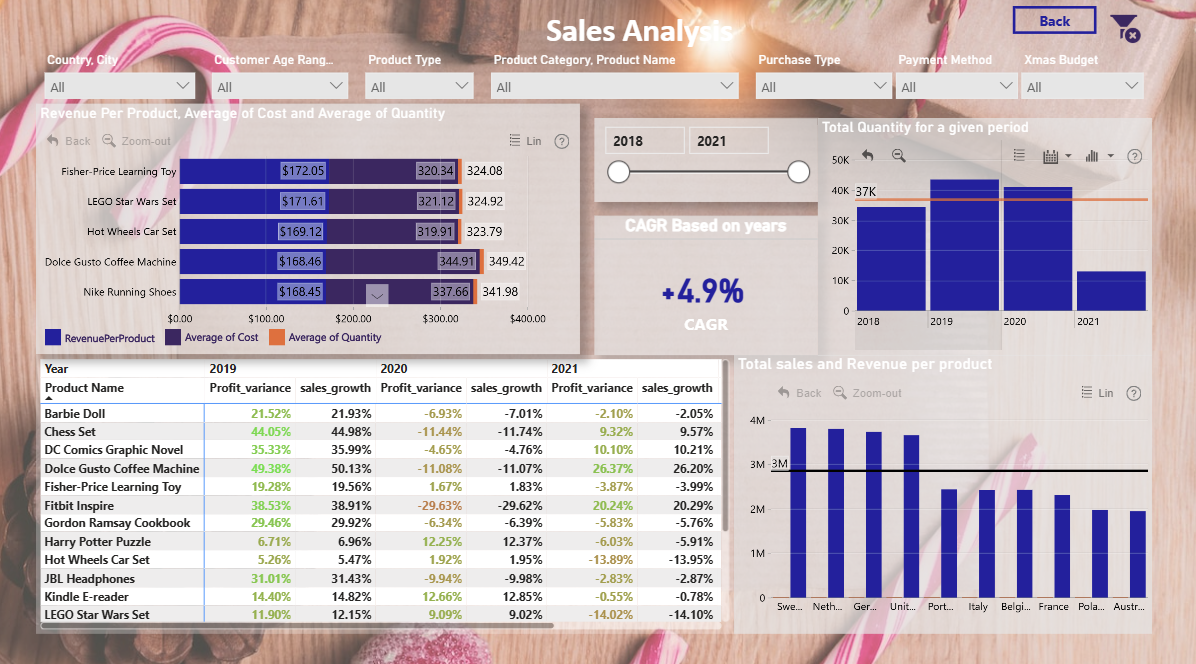Screen dimensions: 1196x664
Task: Select the Barbie Doll table row
Action: tap(380, 413)
